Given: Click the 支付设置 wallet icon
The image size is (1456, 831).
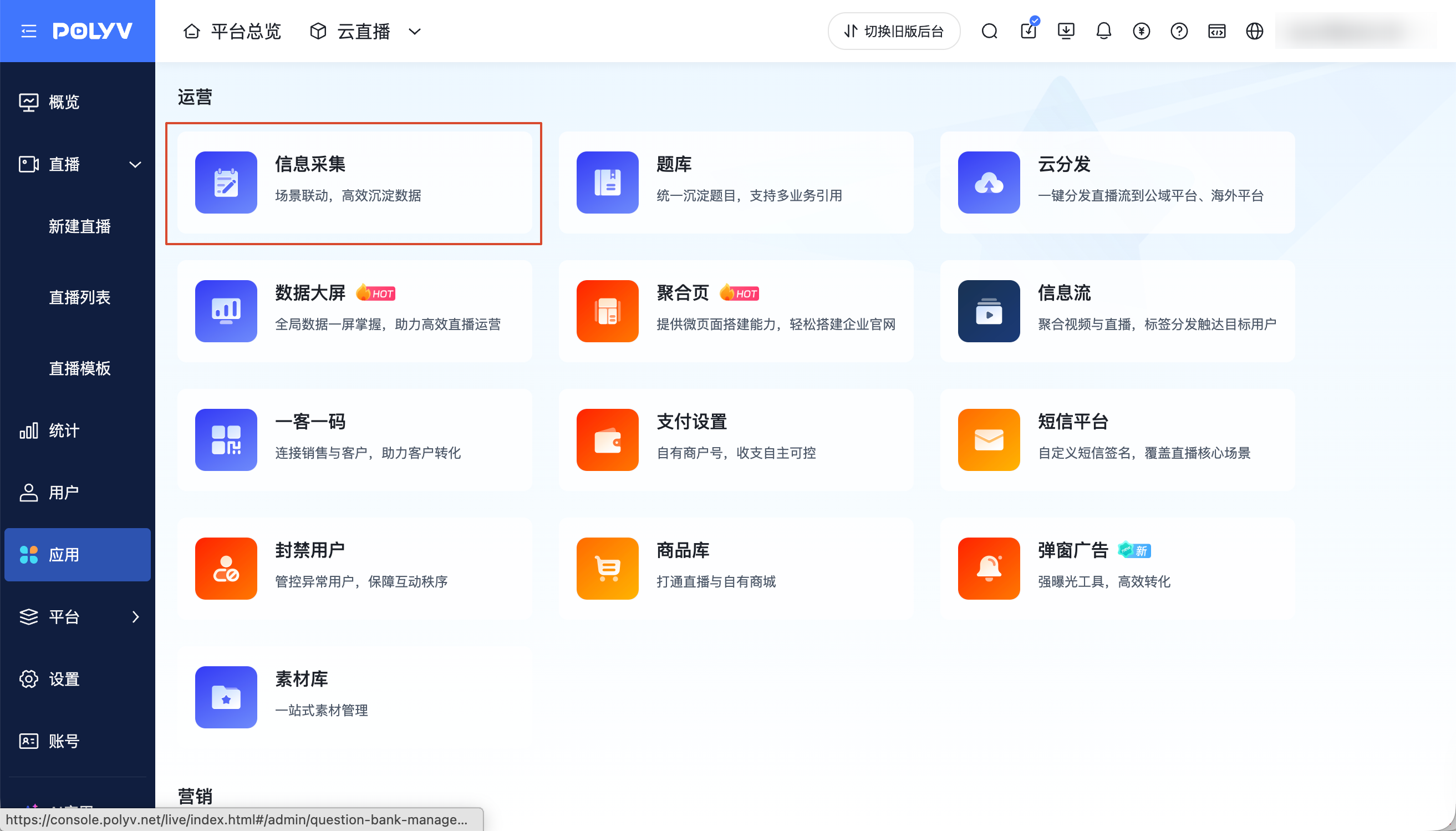Looking at the screenshot, I should [607, 440].
